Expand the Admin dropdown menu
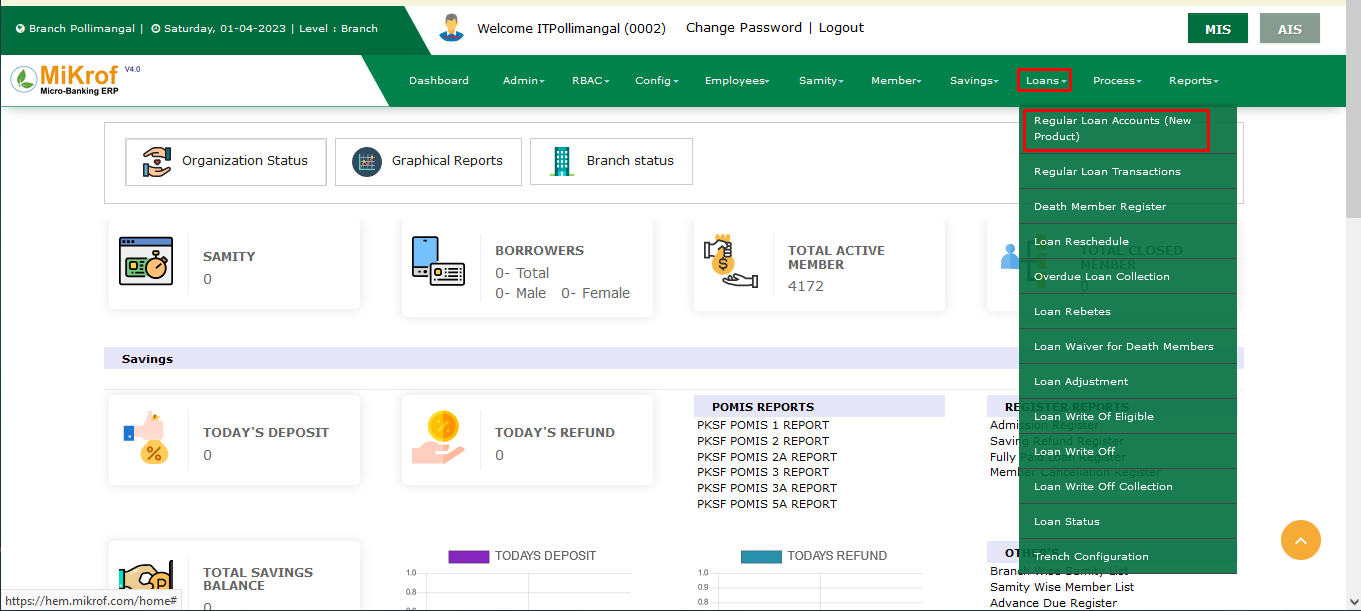 523,81
